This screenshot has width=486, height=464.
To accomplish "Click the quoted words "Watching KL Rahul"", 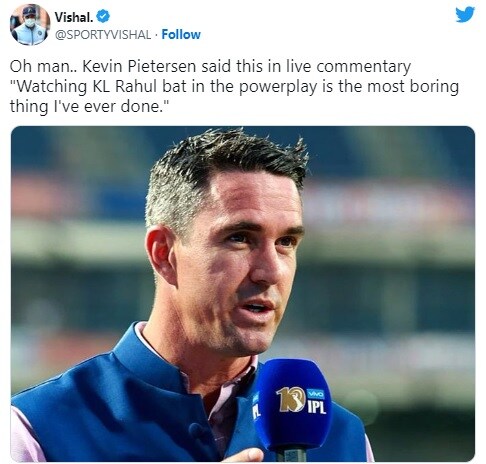I will [85, 86].
